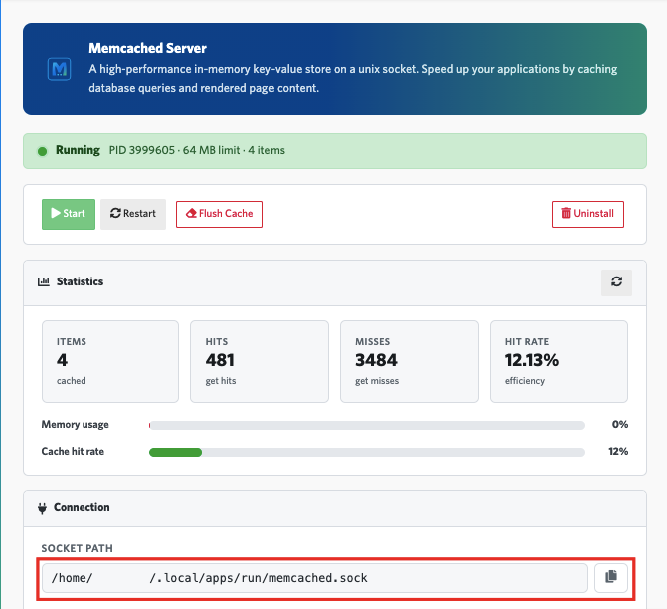Image resolution: width=667 pixels, height=609 pixels.
Task: Select the MISSES 3484 stat card
Action: pyautogui.click(x=409, y=361)
